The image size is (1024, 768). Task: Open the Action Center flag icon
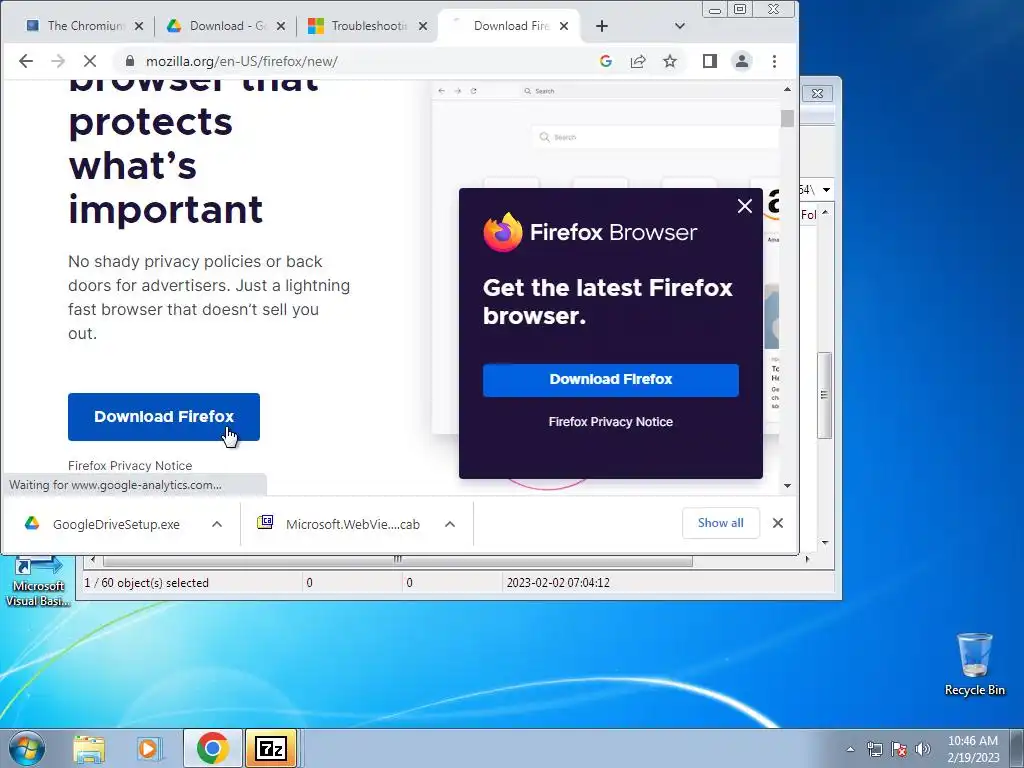pos(899,749)
